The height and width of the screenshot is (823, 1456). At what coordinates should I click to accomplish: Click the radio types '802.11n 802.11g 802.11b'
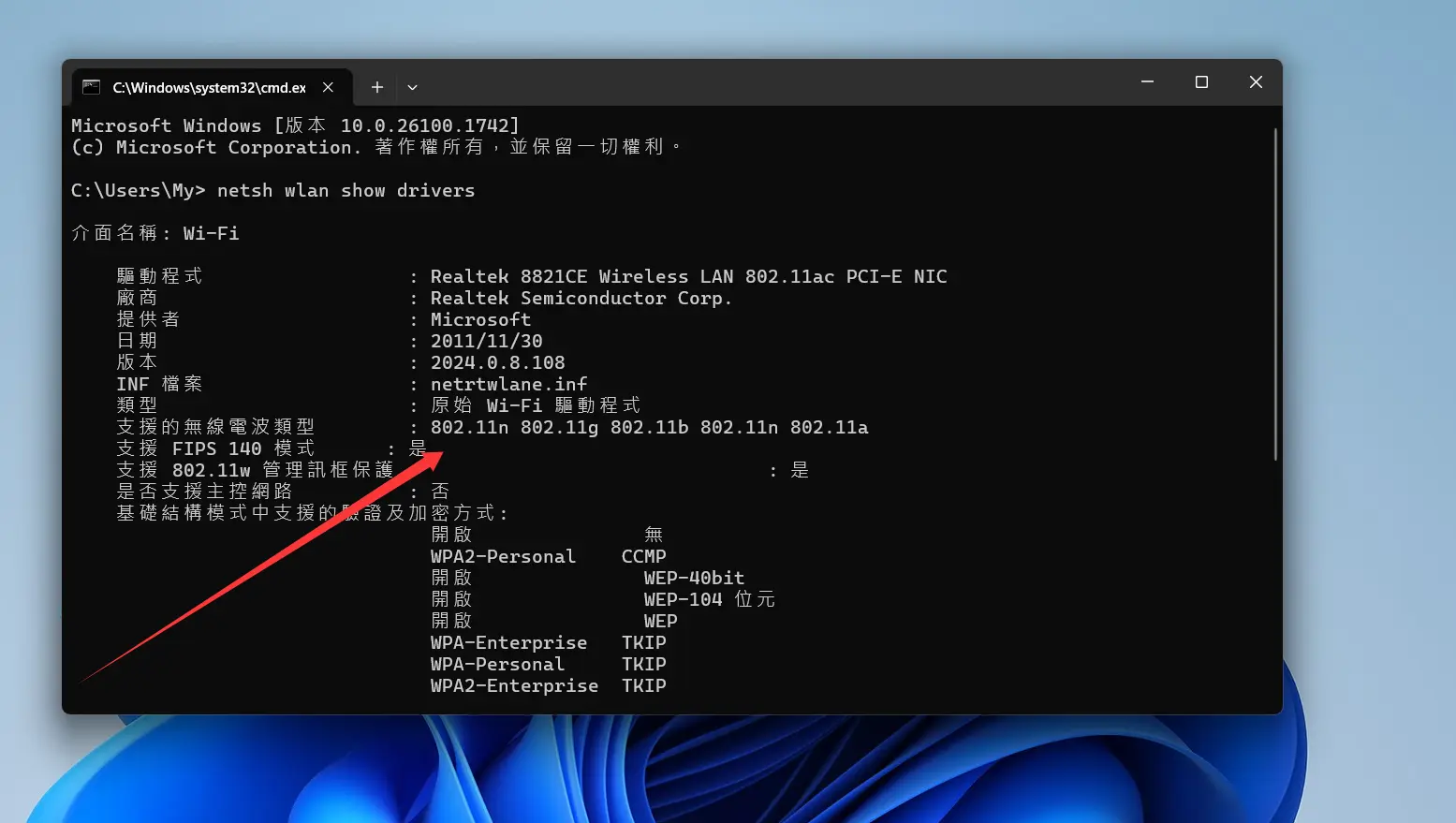pyautogui.click(x=559, y=427)
